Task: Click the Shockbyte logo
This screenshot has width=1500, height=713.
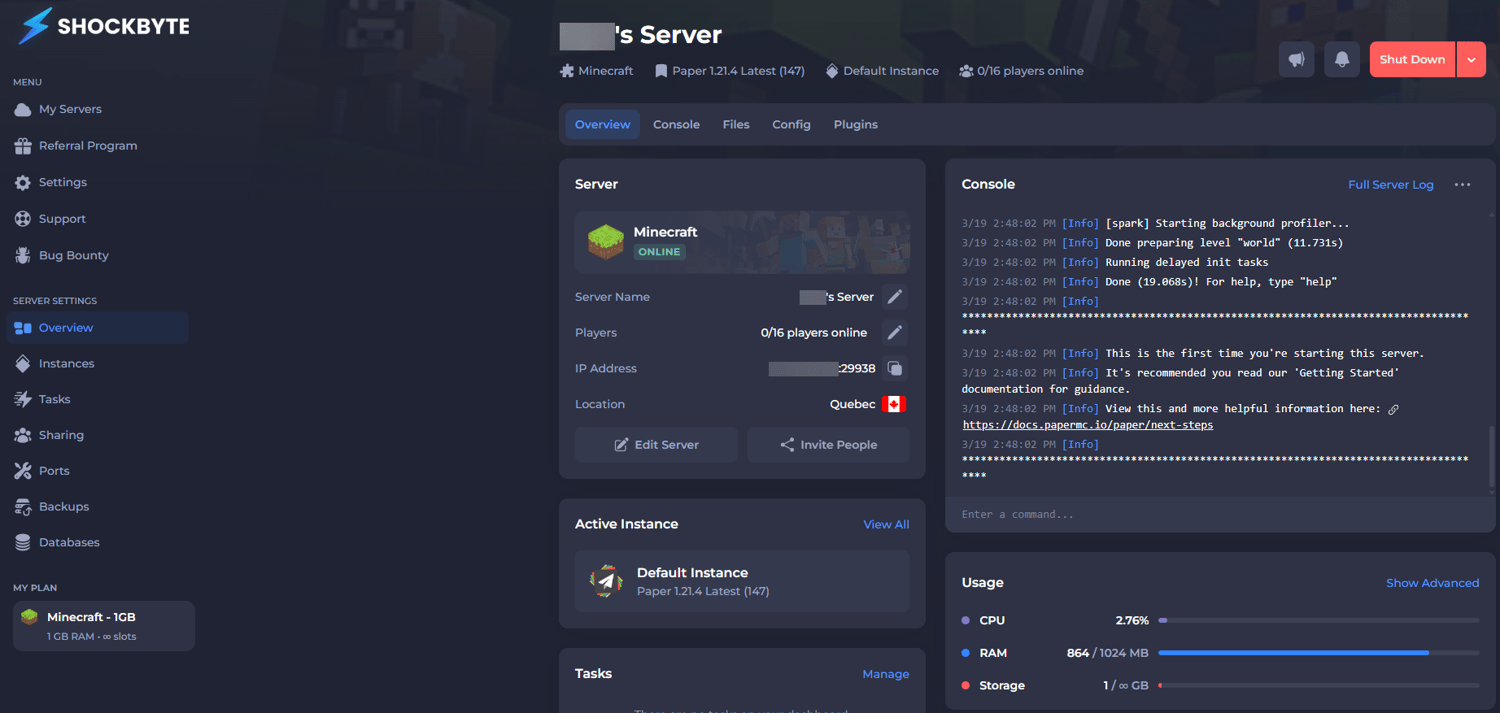Action: pos(104,27)
